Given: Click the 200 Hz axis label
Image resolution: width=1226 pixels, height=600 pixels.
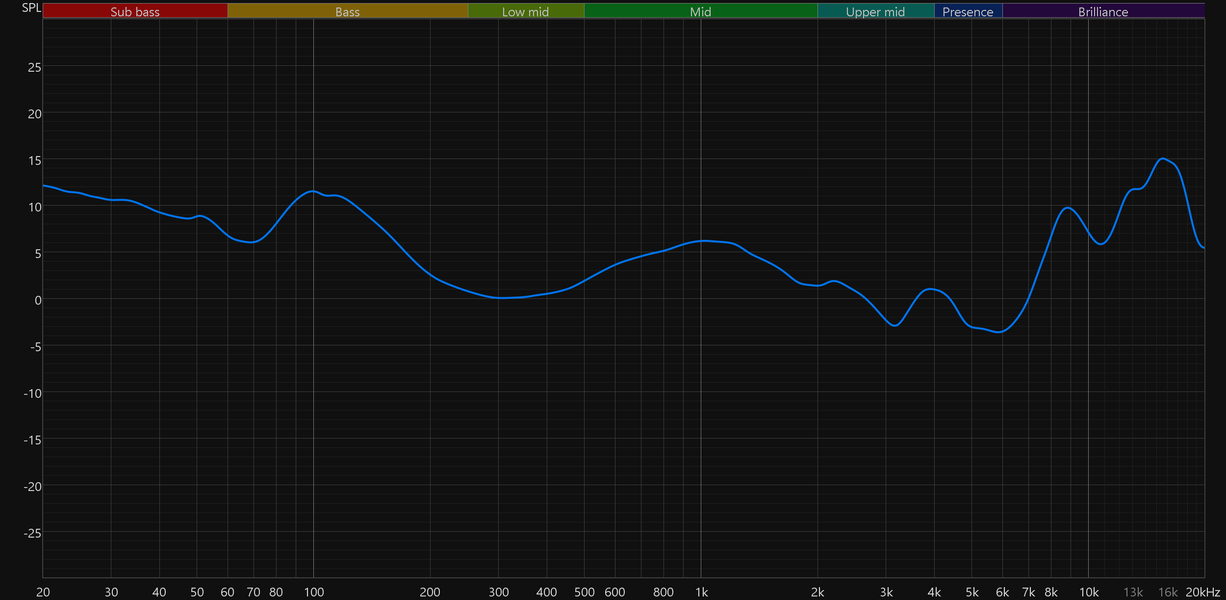Looking at the screenshot, I should pyautogui.click(x=430, y=592).
